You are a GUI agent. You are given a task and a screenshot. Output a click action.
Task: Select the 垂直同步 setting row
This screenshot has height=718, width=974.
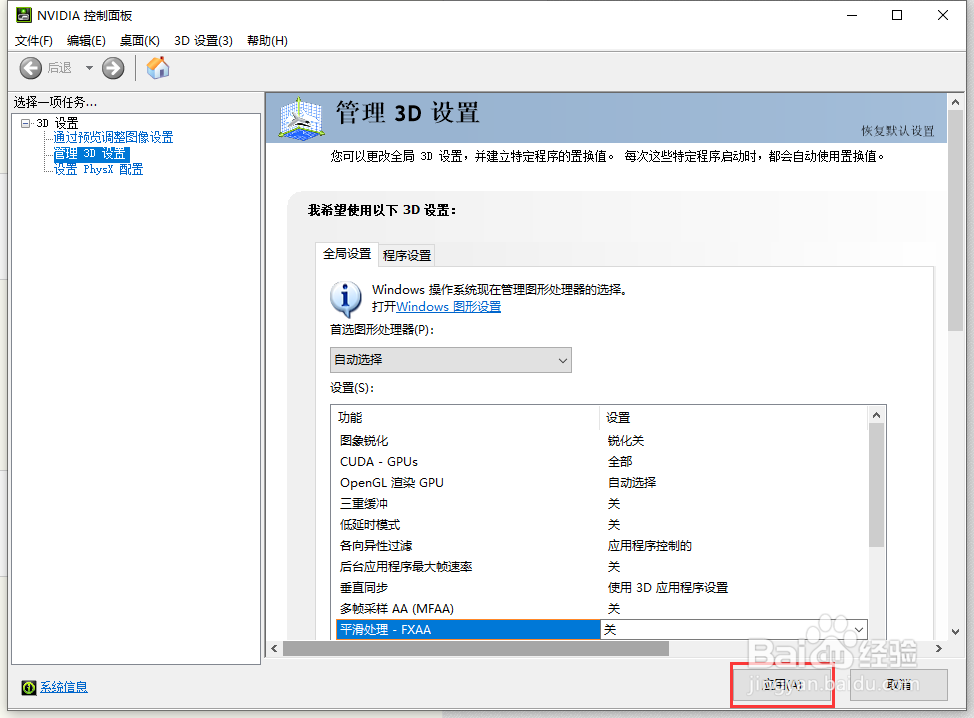tap(601, 588)
